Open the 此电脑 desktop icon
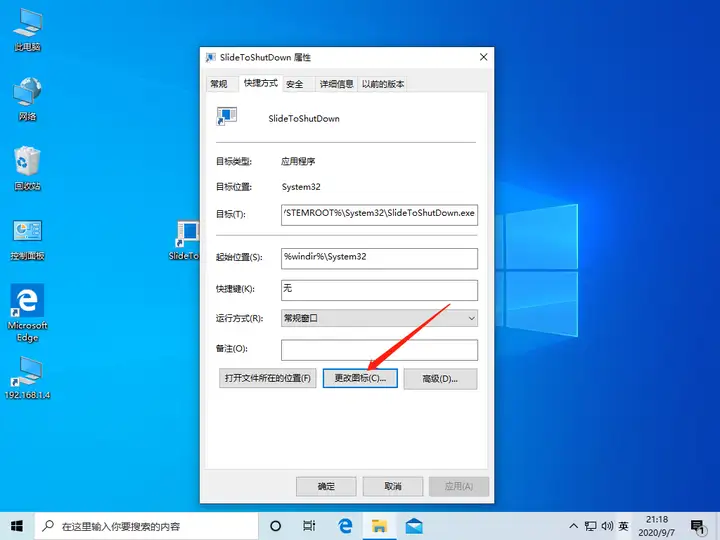The height and width of the screenshot is (540, 720). [28, 30]
